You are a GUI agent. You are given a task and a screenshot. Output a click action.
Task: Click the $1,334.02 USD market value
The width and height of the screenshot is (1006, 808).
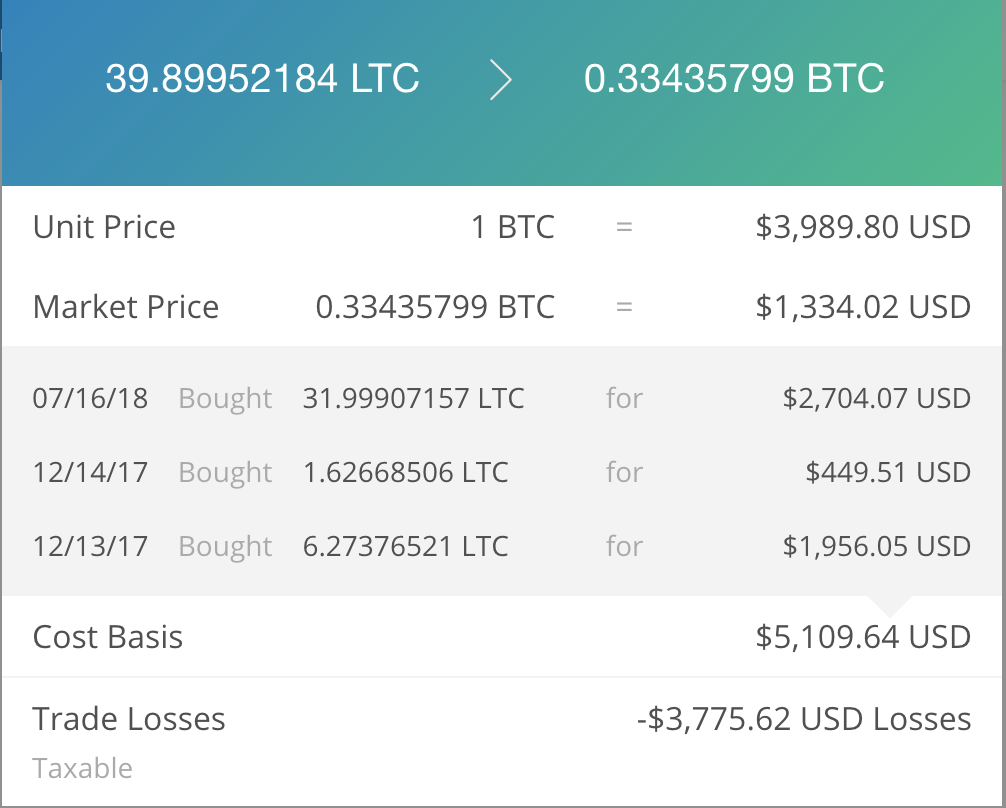point(862,307)
